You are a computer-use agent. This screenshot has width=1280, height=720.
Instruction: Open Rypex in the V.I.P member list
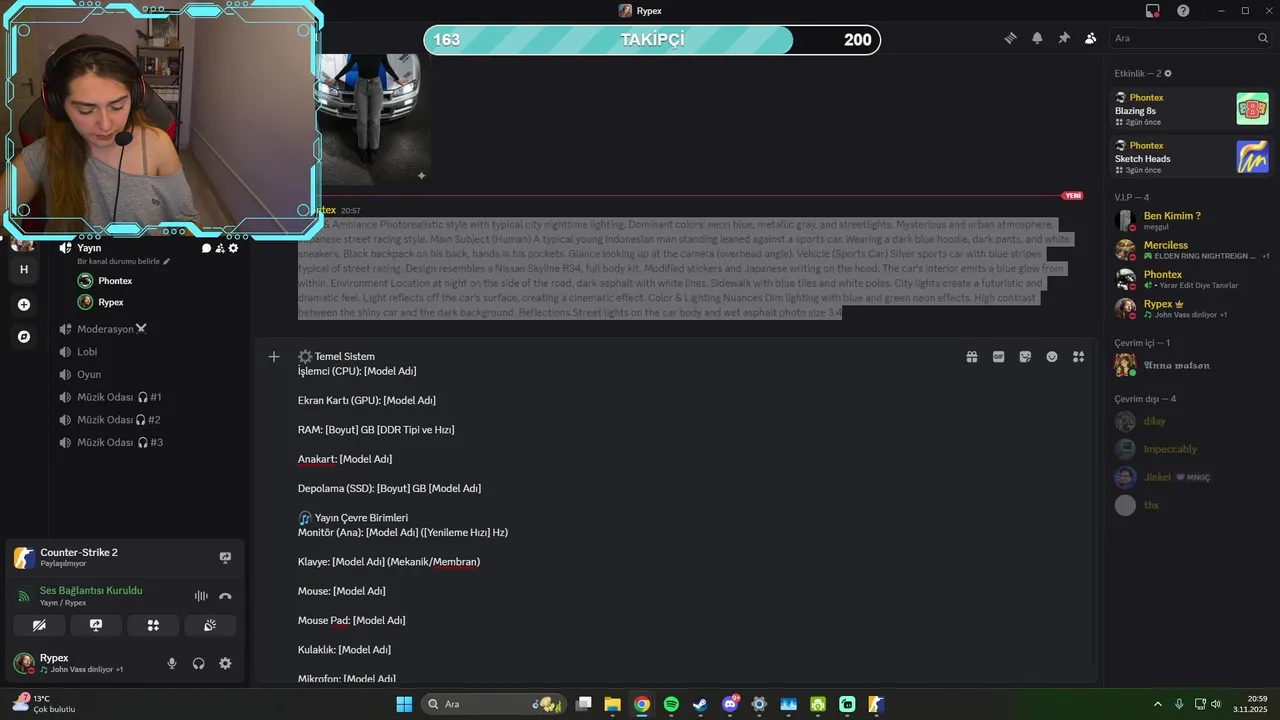click(1191, 308)
